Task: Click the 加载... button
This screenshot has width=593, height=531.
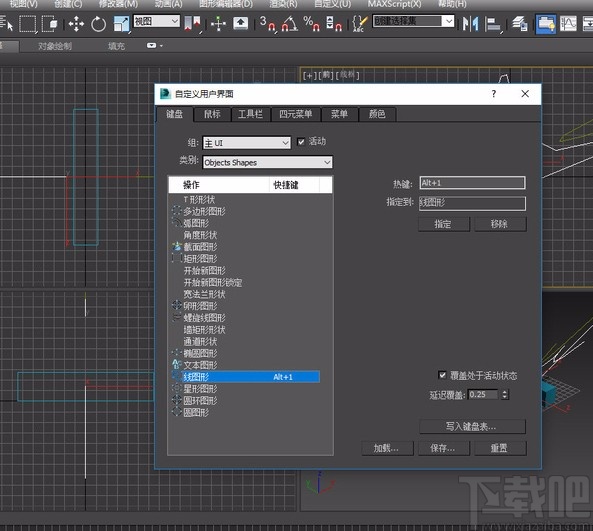Action: [387, 449]
